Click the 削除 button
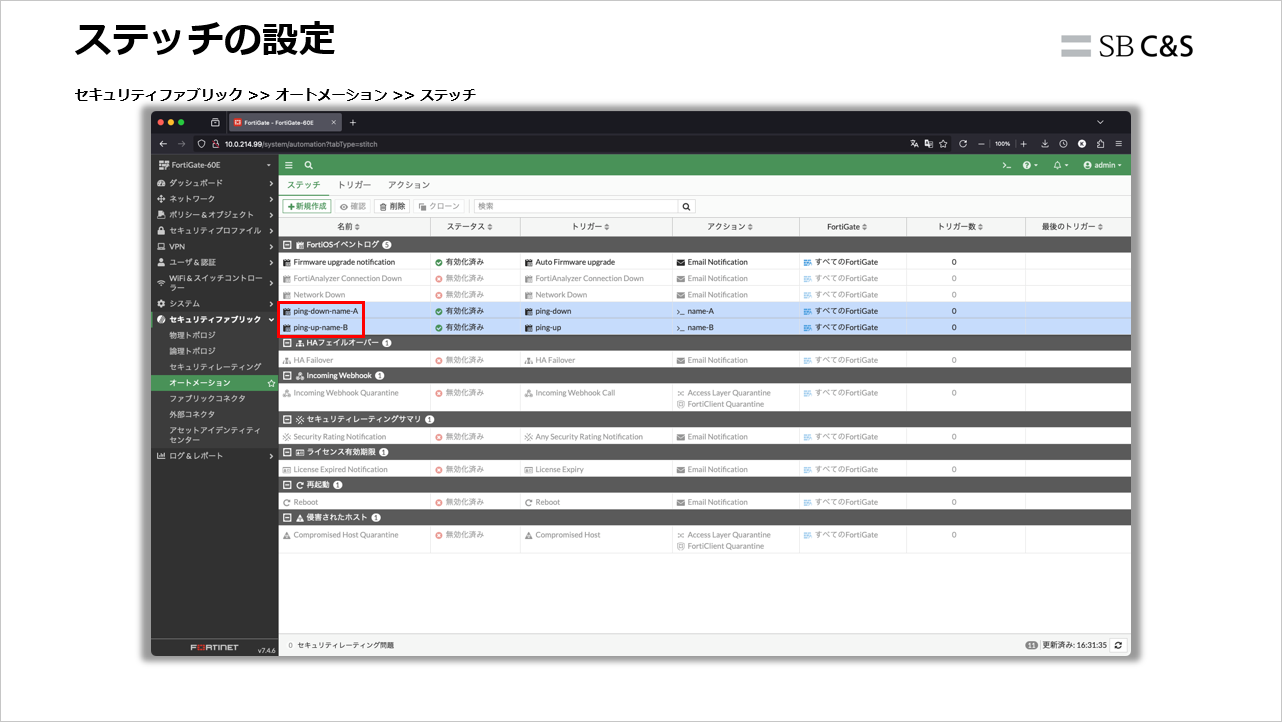 point(392,206)
